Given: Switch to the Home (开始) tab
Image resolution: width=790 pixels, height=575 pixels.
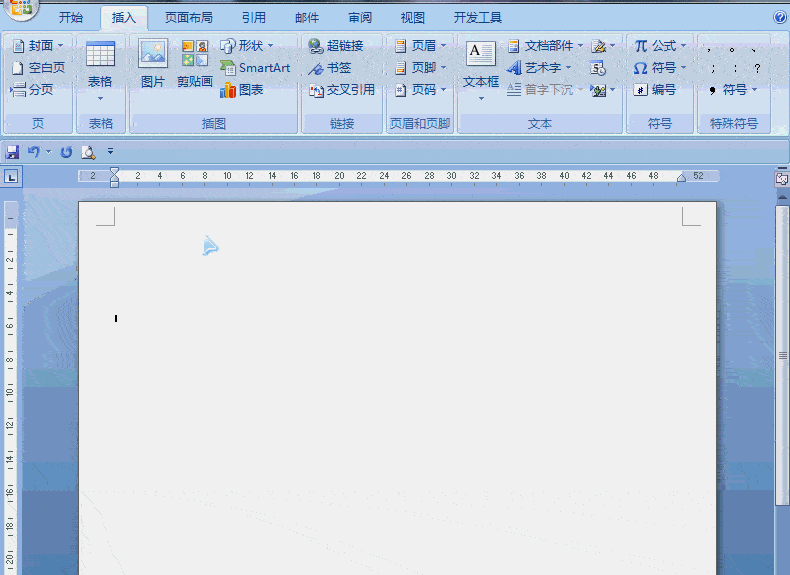Looking at the screenshot, I should (71, 18).
